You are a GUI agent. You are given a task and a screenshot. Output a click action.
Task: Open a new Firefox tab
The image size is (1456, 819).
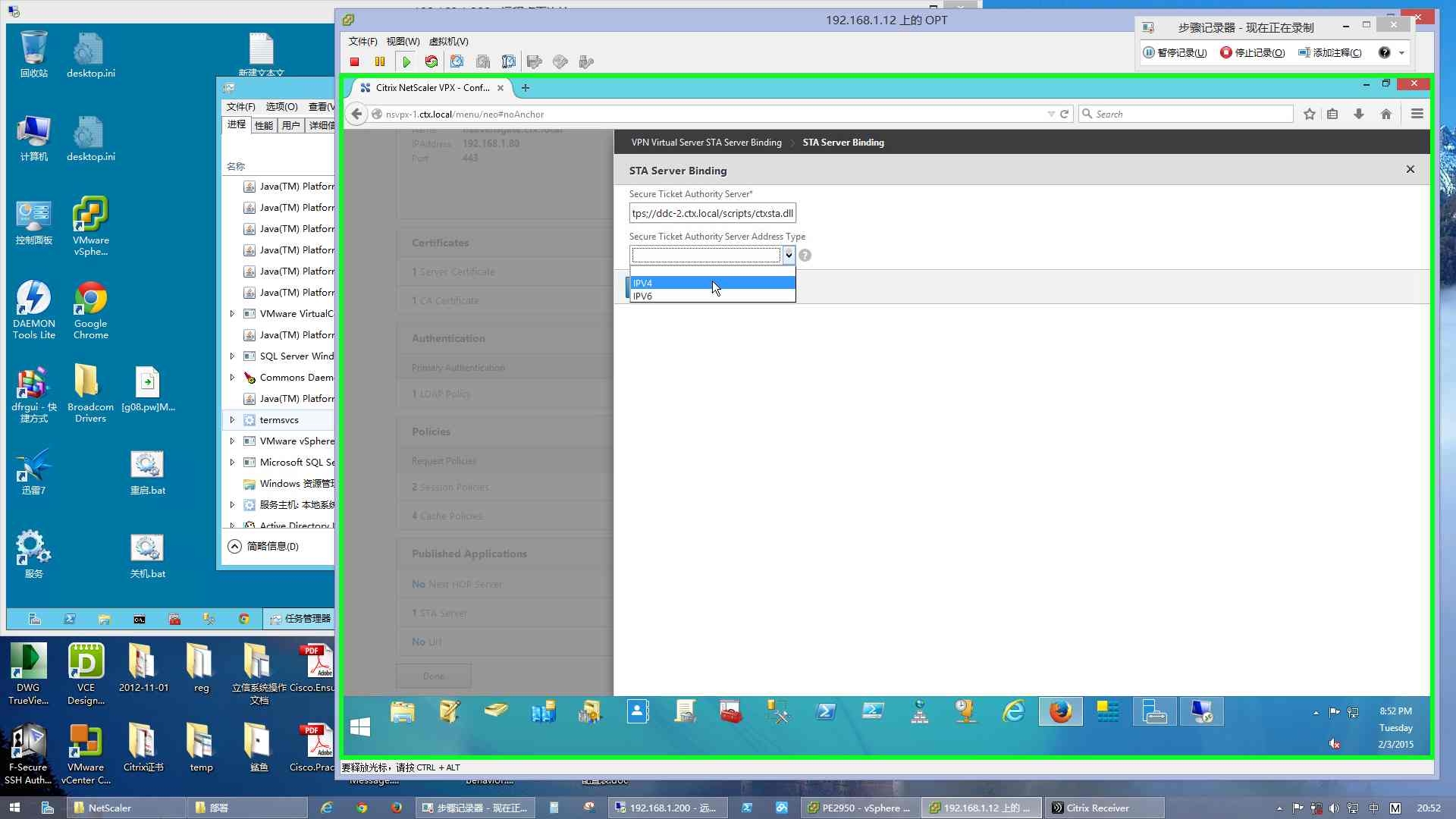tap(526, 88)
